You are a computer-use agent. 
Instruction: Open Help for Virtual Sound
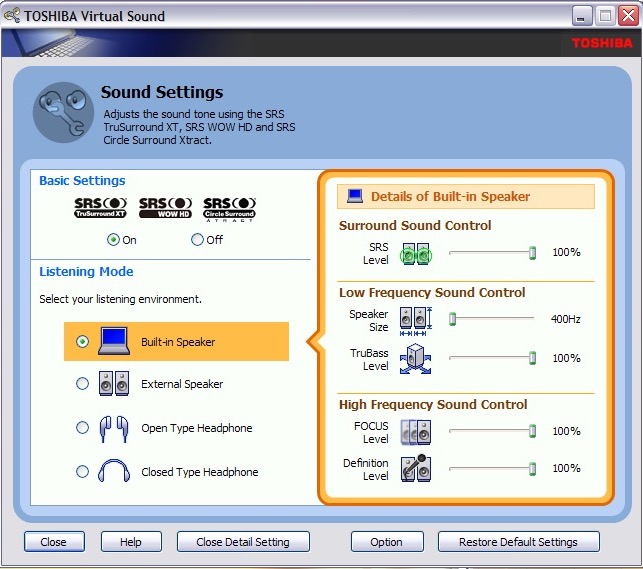click(x=130, y=542)
